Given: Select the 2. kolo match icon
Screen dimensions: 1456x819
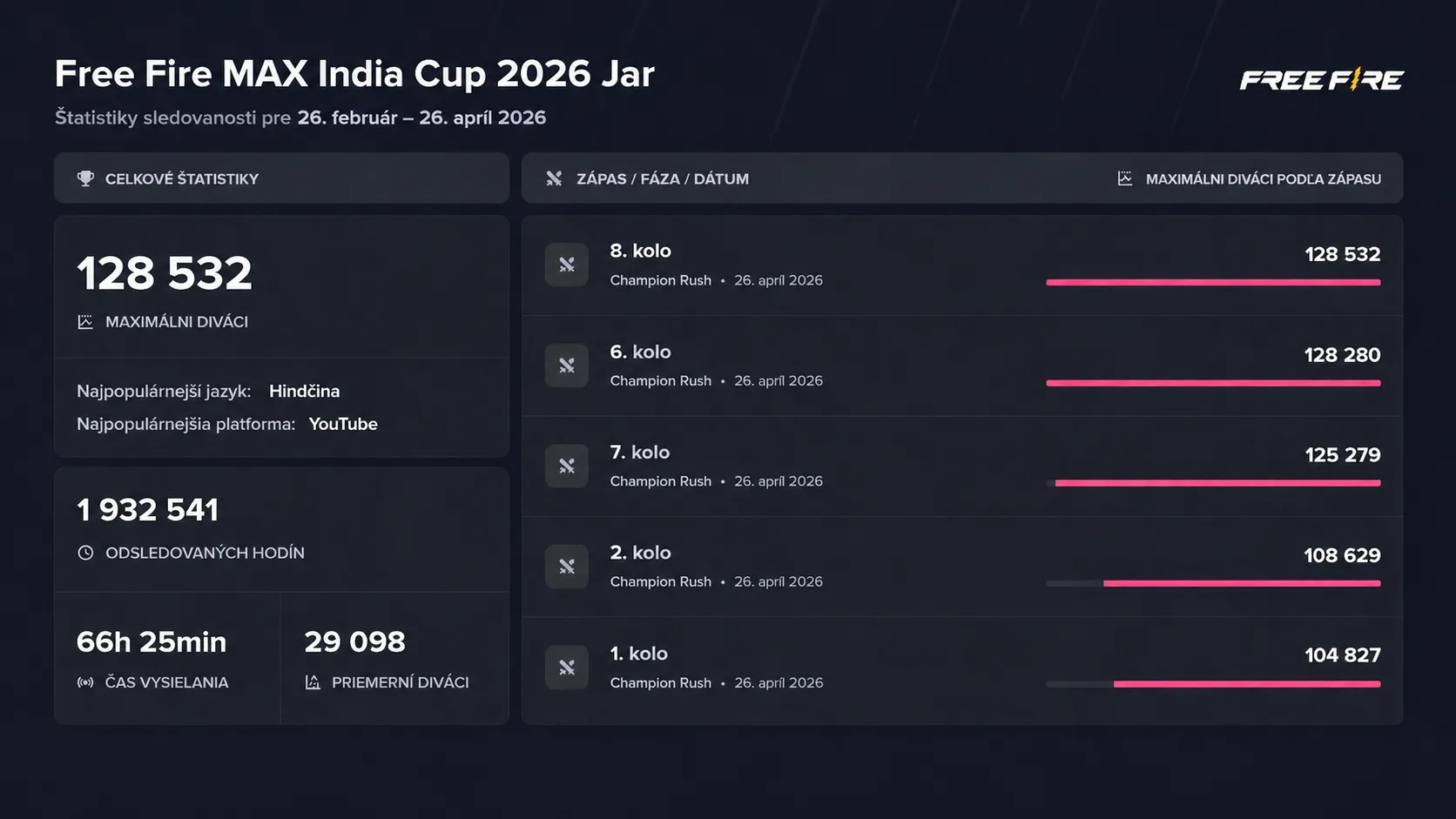Looking at the screenshot, I should click(567, 567).
